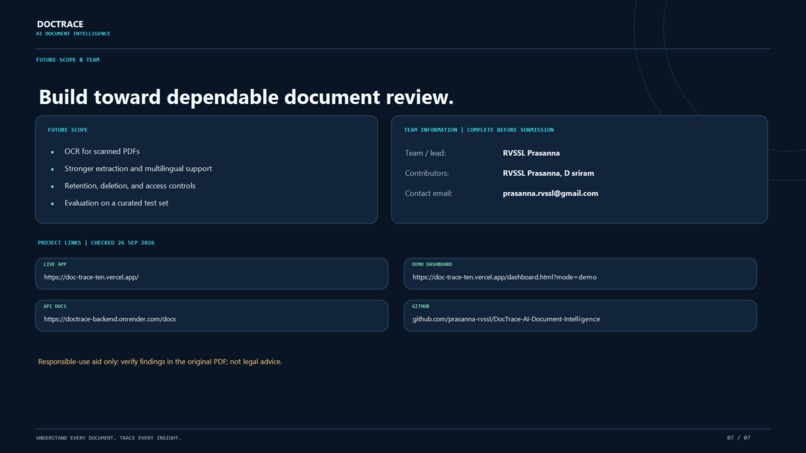Click the DOCTRACE logo title

[60, 24]
